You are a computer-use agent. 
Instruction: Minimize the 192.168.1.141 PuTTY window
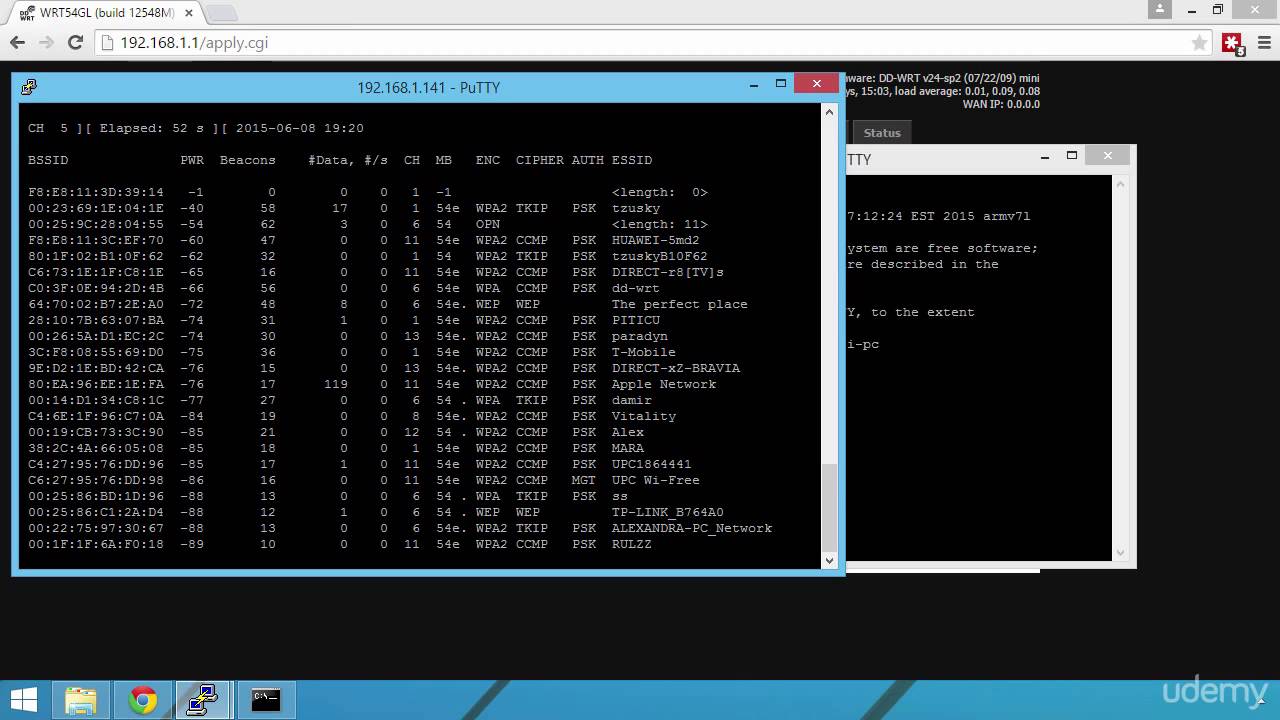[x=754, y=86]
